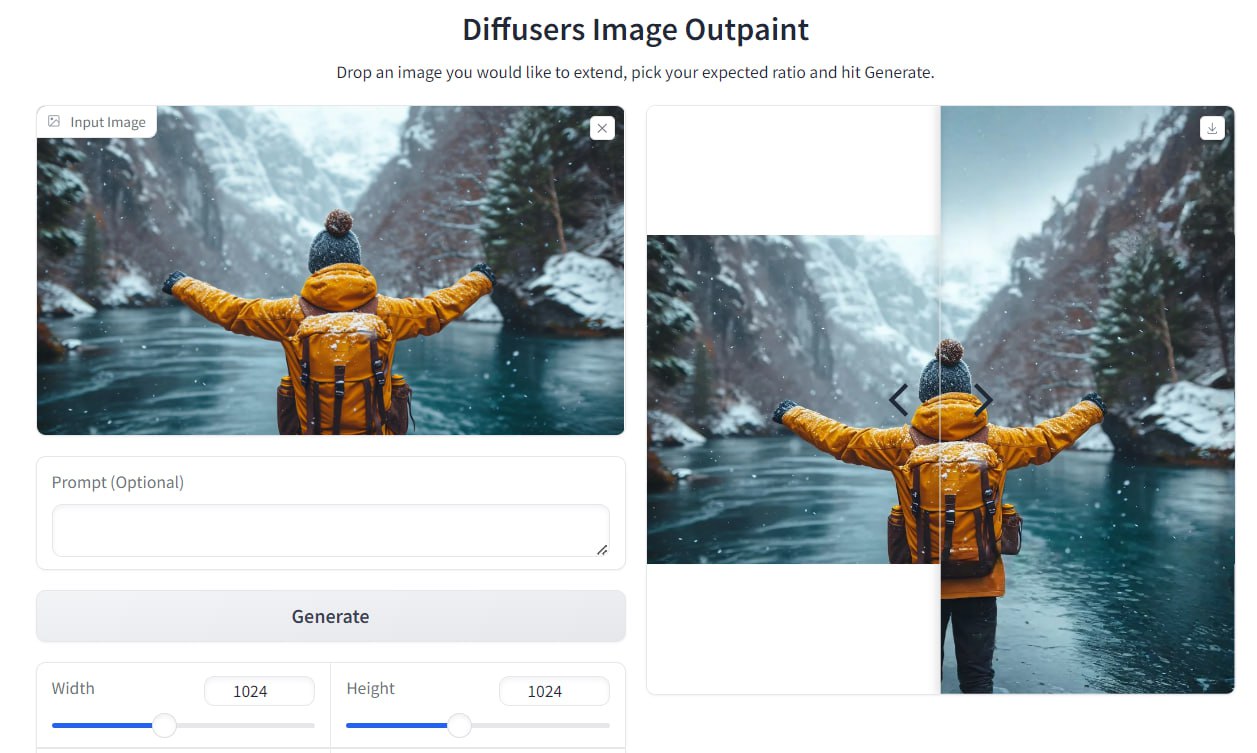The width and height of the screenshot is (1257, 753).
Task: Remove the input image with the X button
Action: [x=602, y=128]
